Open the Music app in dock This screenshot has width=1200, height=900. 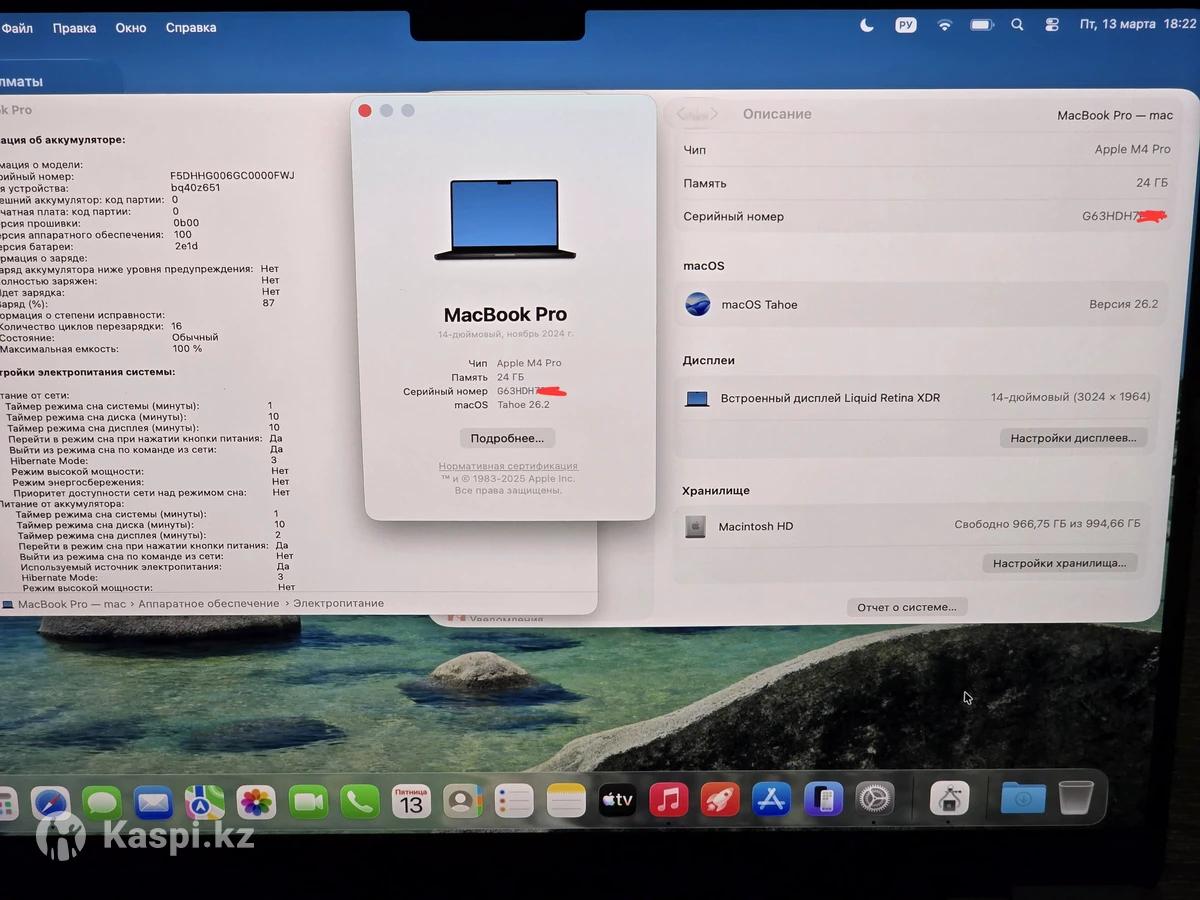click(x=668, y=800)
